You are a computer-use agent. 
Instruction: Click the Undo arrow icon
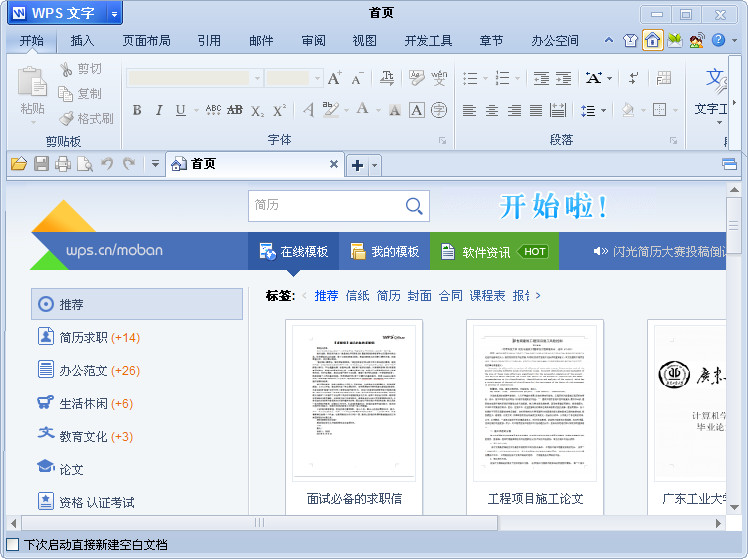click(107, 164)
